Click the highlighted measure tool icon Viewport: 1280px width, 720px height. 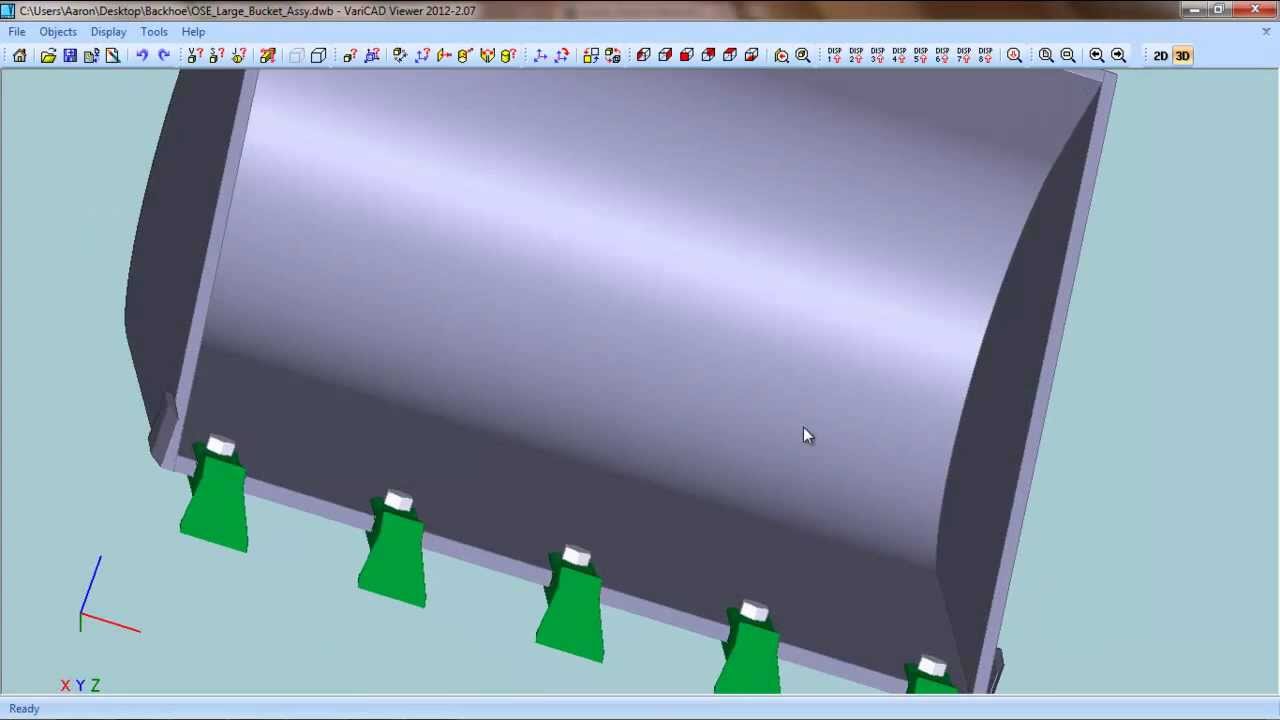coord(268,56)
